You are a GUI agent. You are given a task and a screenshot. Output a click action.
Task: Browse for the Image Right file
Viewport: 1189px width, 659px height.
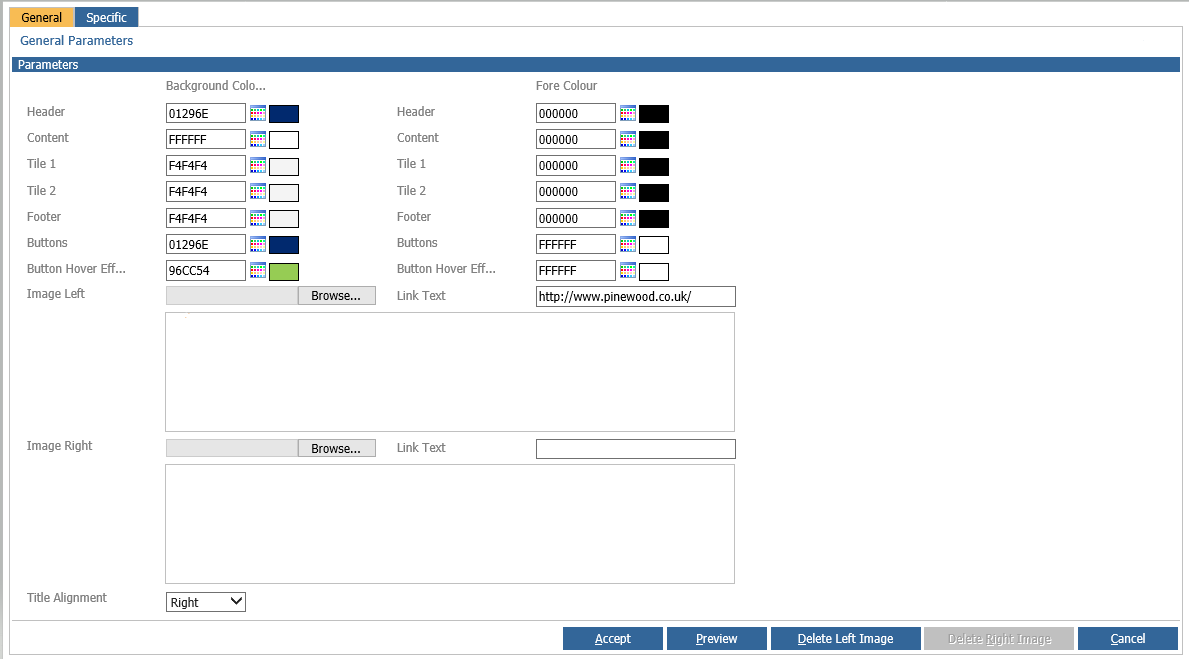(336, 448)
